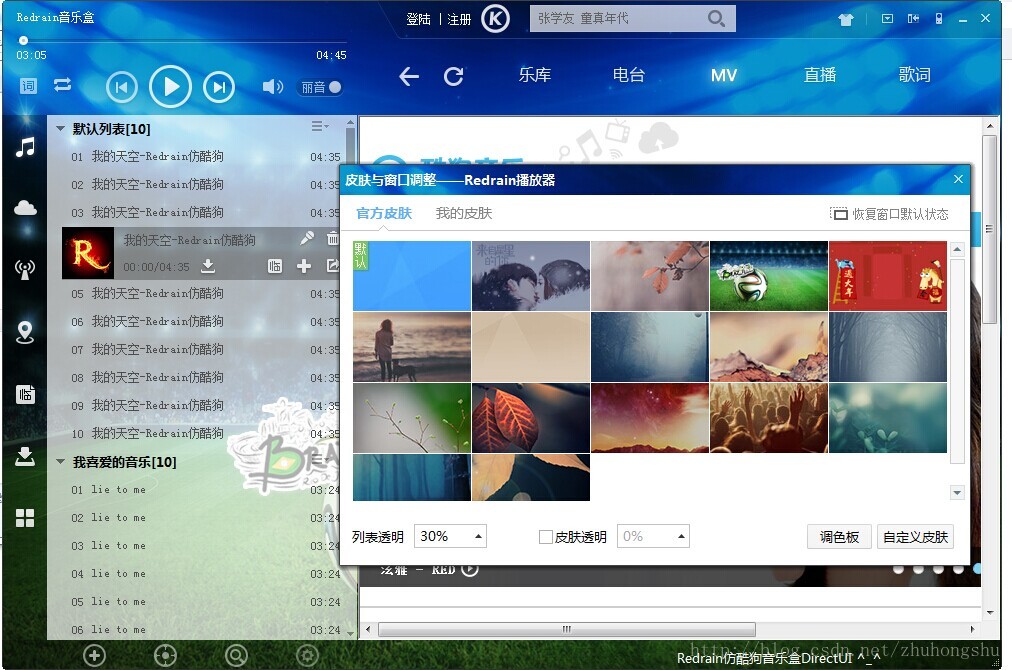1012x670 pixels.
Task: Open the skin shirt icon
Action: coord(845,19)
